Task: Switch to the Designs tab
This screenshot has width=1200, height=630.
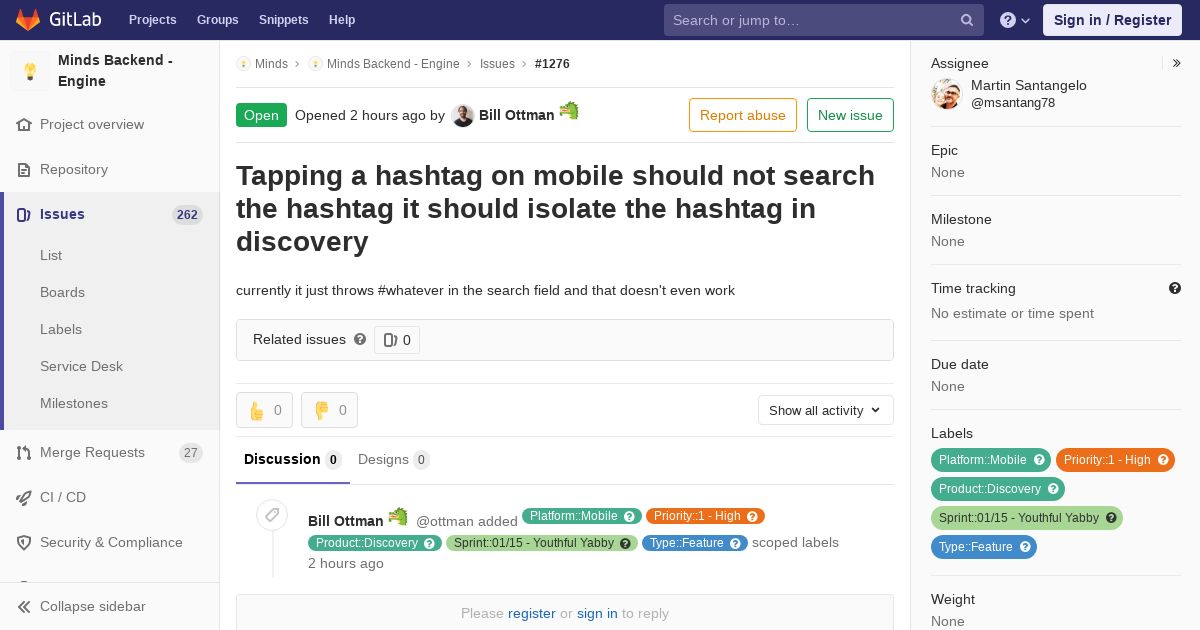Action: 393,459
